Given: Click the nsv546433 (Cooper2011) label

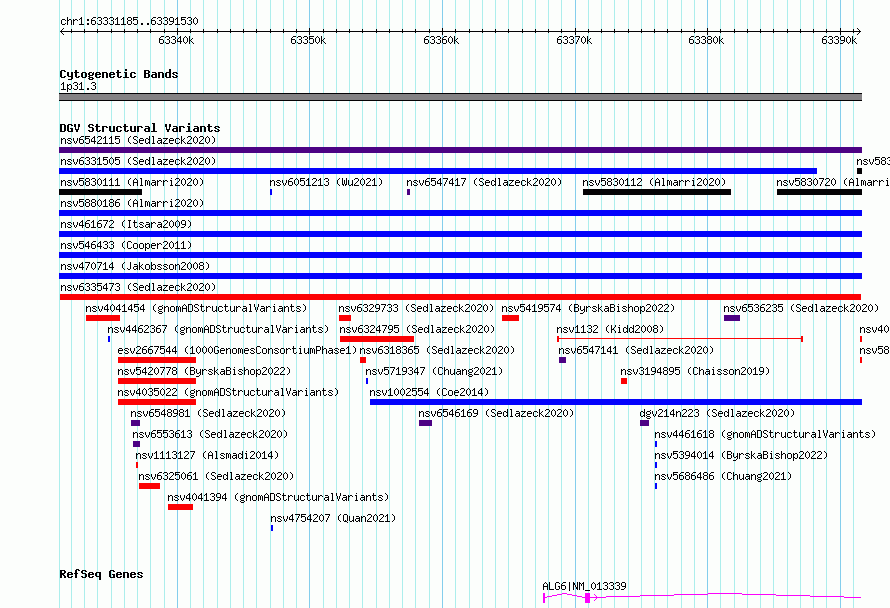Looking at the screenshot, I should point(126,245).
